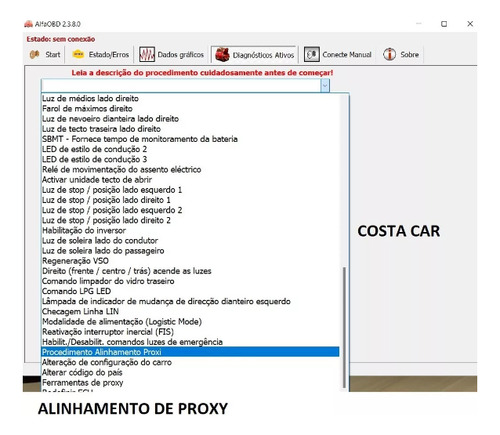Select Comando limpador do vidro traseiro
The height and width of the screenshot is (435, 500).
click(x=190, y=281)
